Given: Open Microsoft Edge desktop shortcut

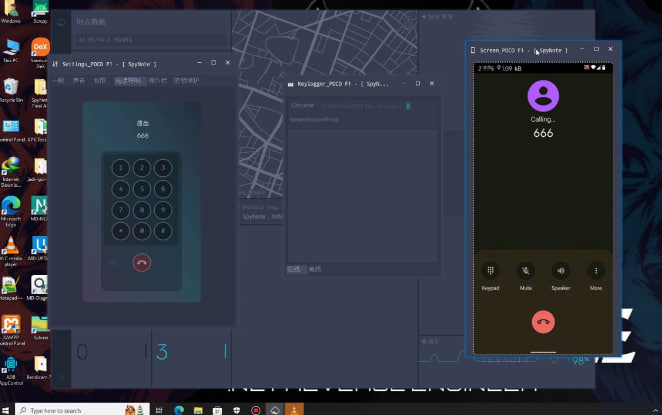Looking at the screenshot, I should point(11,206).
